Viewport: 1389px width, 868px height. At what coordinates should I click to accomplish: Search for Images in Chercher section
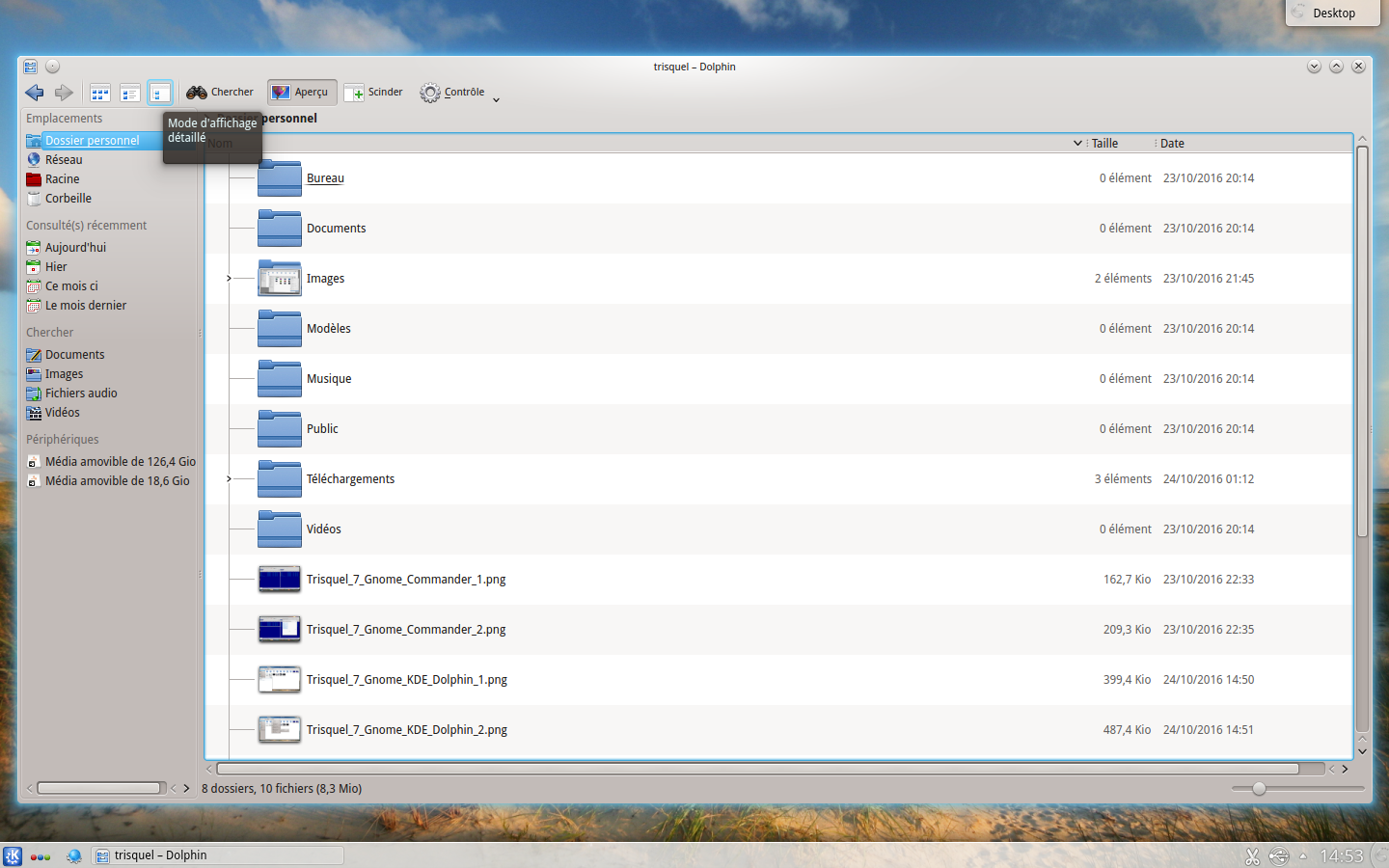(x=64, y=374)
